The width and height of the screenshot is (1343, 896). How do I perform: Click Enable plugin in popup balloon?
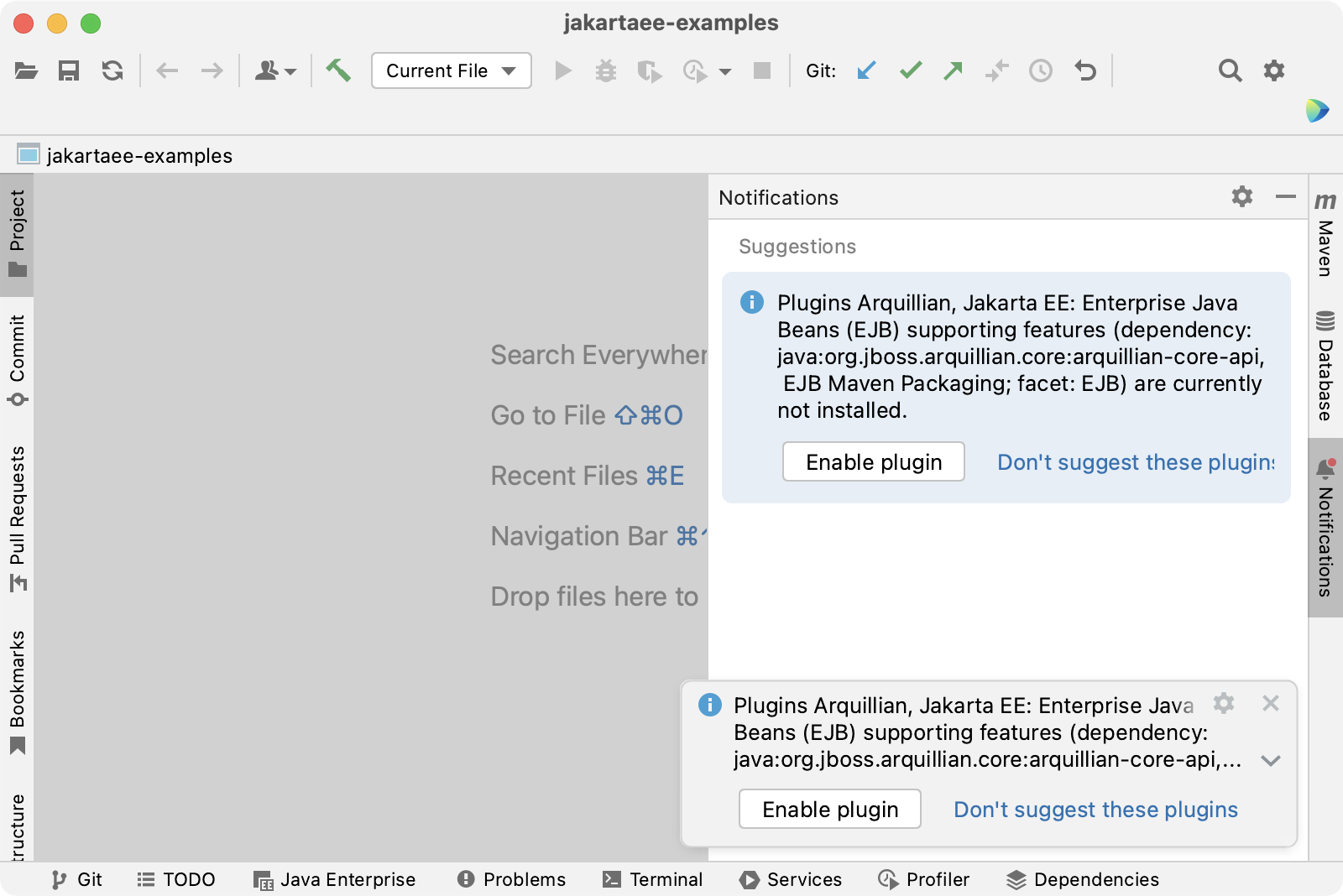[x=830, y=809]
